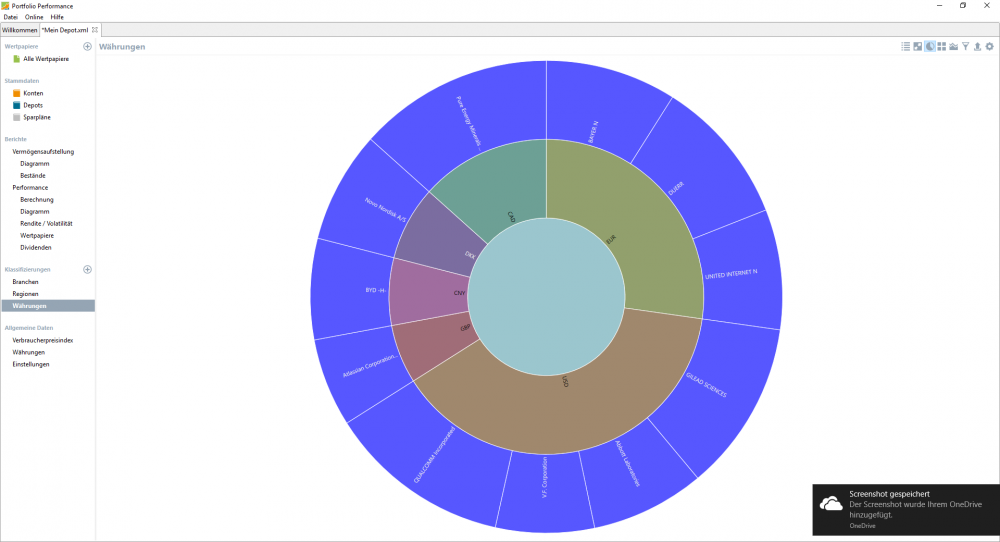
Task: Open the Hilfe menu
Action: (57, 17)
